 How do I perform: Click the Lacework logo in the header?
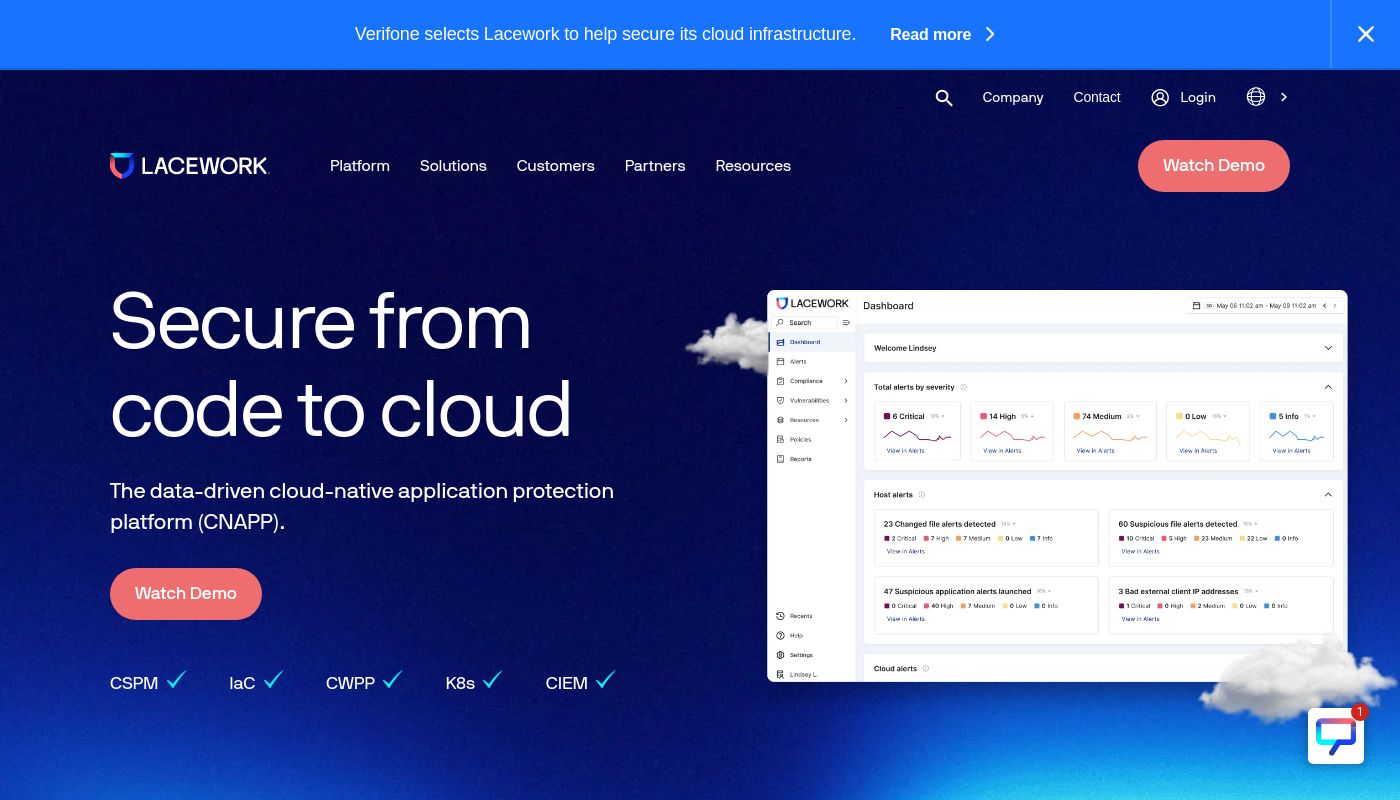coord(189,166)
